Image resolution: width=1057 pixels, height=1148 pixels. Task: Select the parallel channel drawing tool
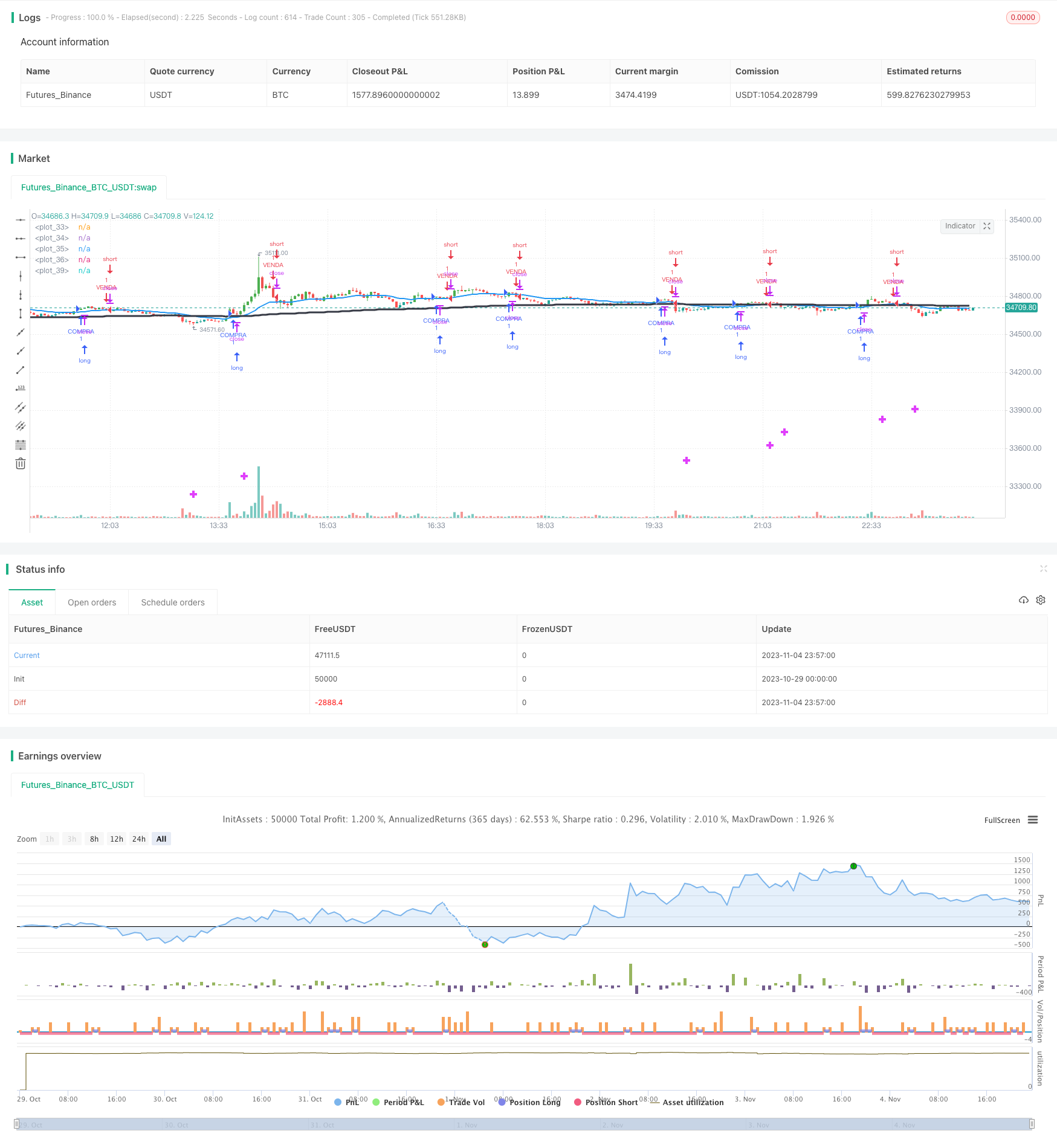pyautogui.click(x=21, y=407)
